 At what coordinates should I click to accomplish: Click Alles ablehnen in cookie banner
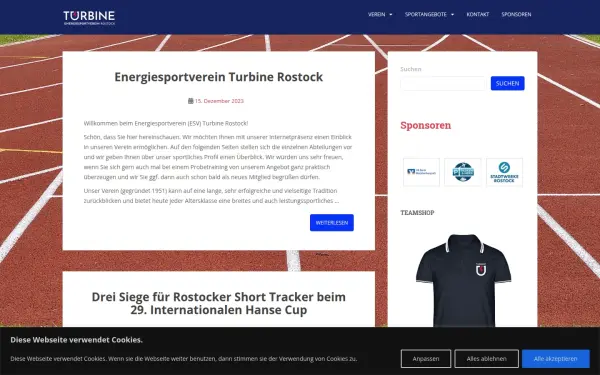[x=486, y=359]
